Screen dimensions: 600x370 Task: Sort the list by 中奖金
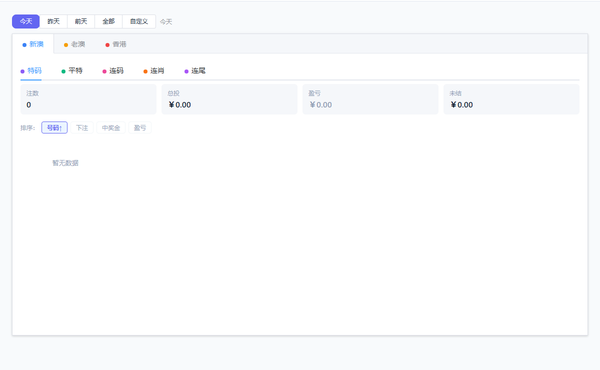[111, 128]
